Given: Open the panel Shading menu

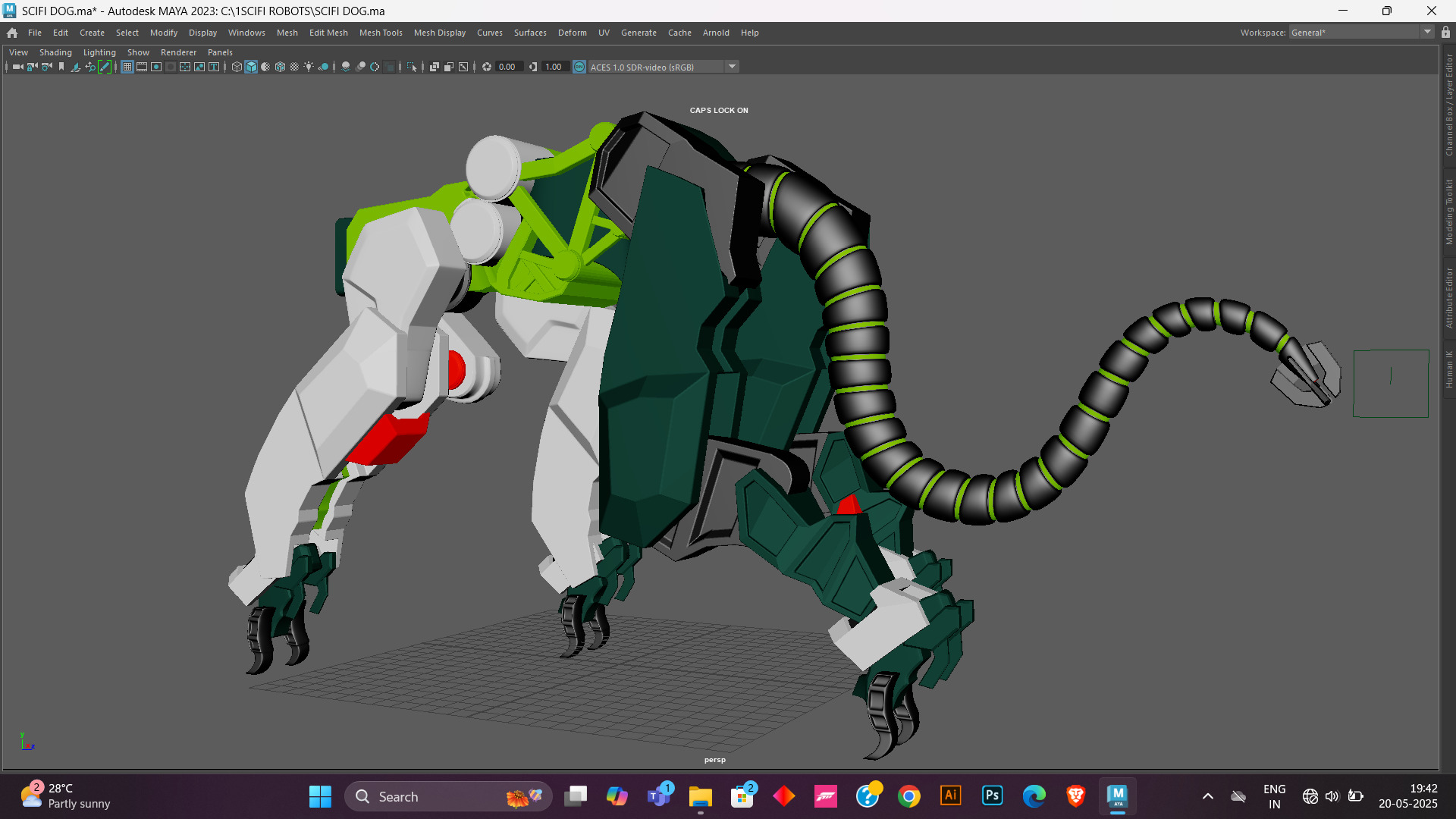Looking at the screenshot, I should [x=55, y=52].
